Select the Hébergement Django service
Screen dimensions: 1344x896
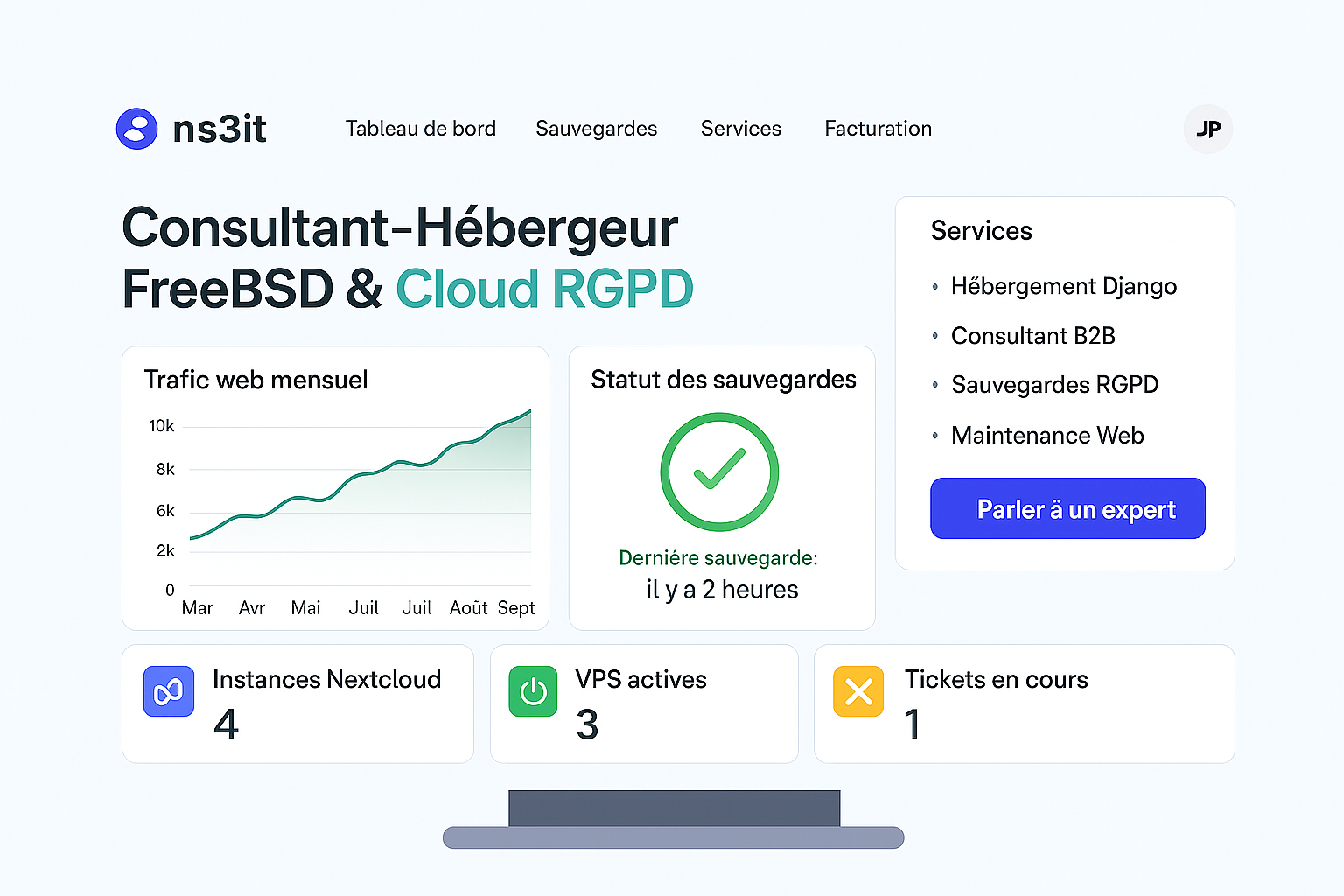1063,286
